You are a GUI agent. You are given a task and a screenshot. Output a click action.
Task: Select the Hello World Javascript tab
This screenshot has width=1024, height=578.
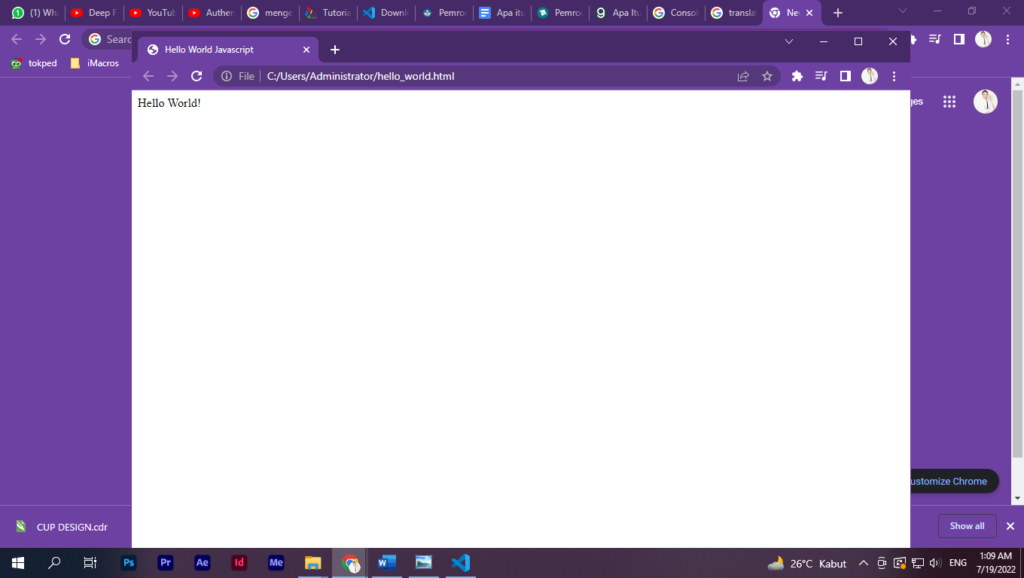tap(228, 50)
